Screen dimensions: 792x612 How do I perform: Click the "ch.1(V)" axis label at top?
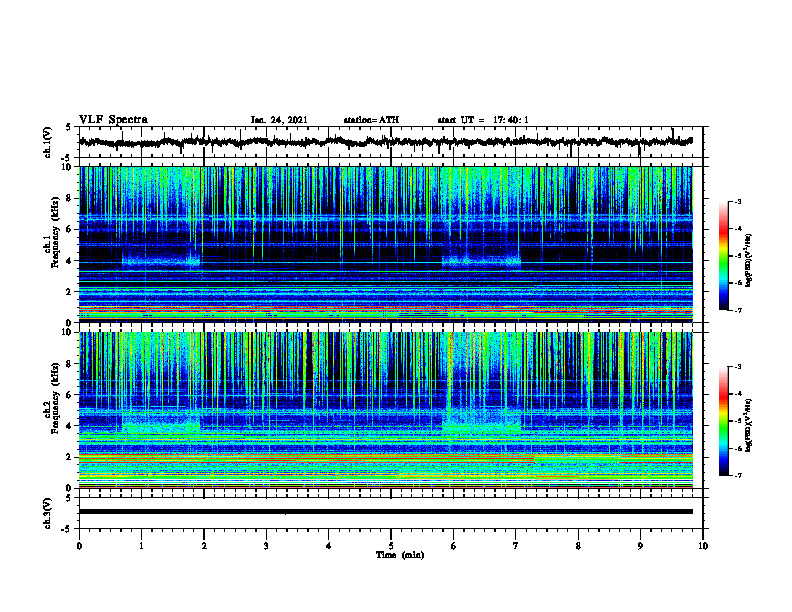(x=48, y=142)
